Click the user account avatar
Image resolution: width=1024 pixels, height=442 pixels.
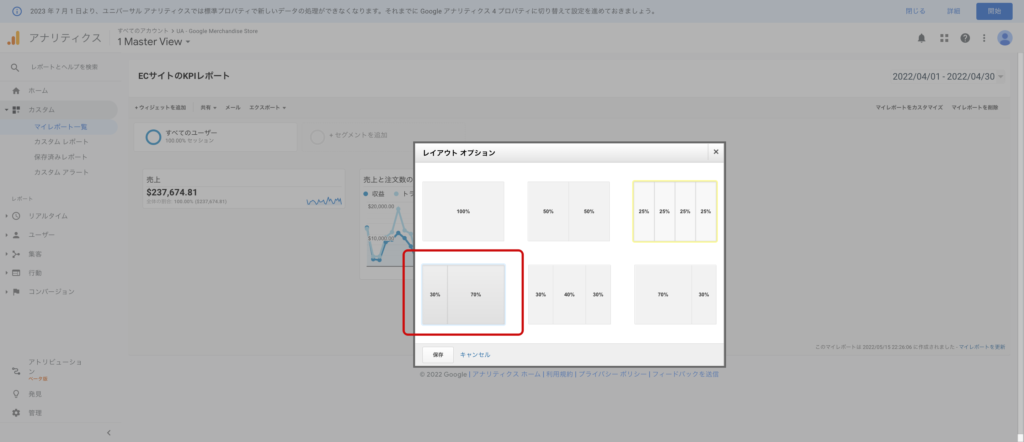coord(1005,38)
